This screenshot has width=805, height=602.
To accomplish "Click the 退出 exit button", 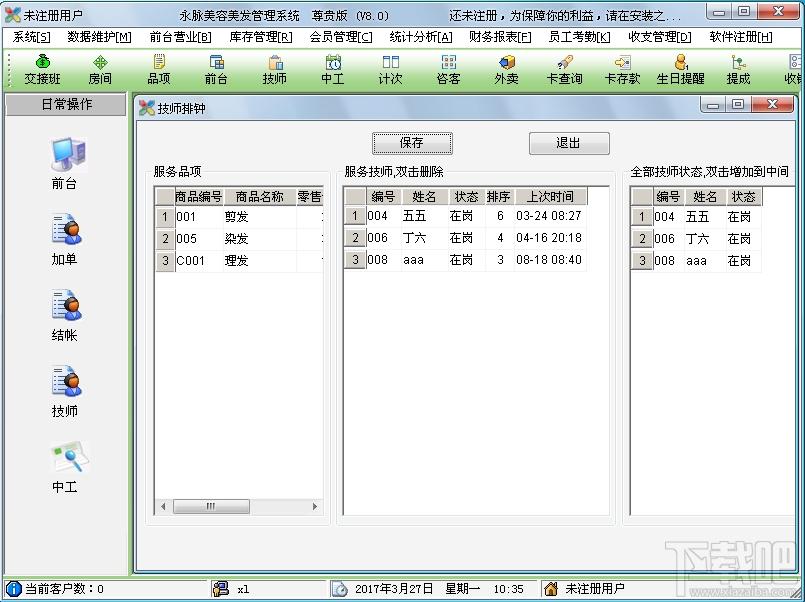I will tap(569, 143).
